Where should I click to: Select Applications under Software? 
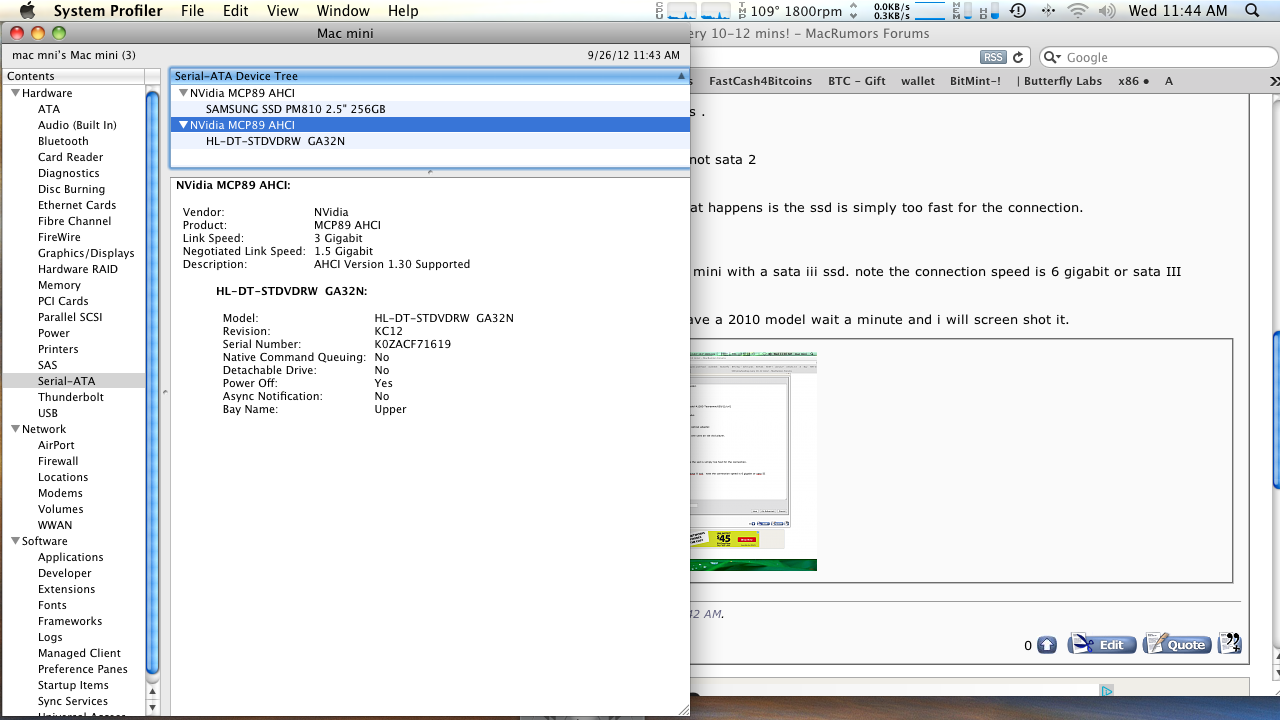coord(70,557)
